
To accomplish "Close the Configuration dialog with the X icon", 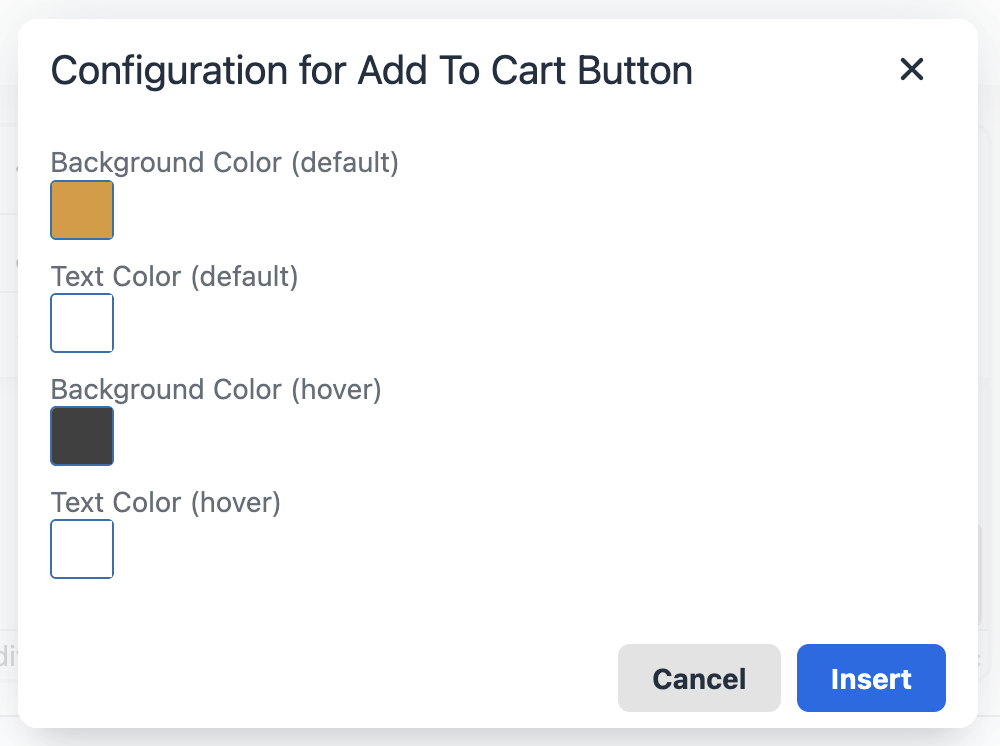I will (x=911, y=70).
